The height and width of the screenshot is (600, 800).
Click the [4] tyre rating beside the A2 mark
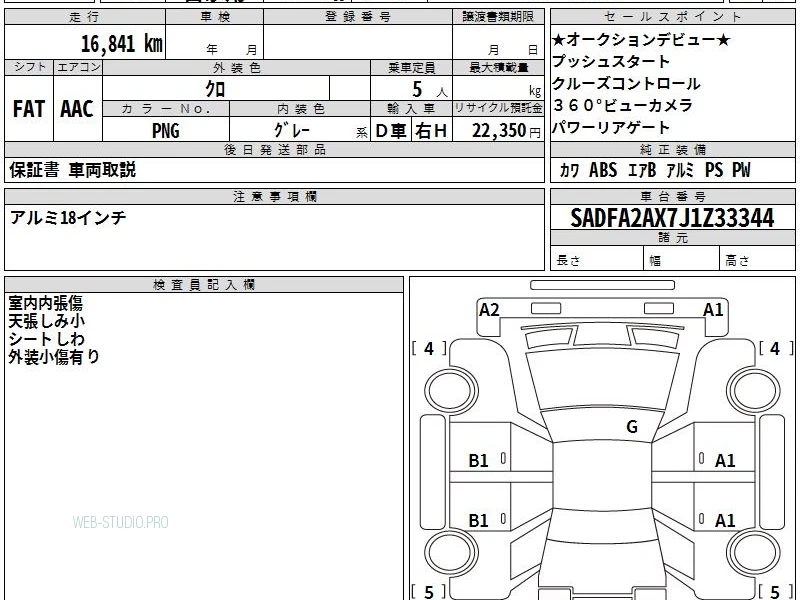click(x=429, y=348)
